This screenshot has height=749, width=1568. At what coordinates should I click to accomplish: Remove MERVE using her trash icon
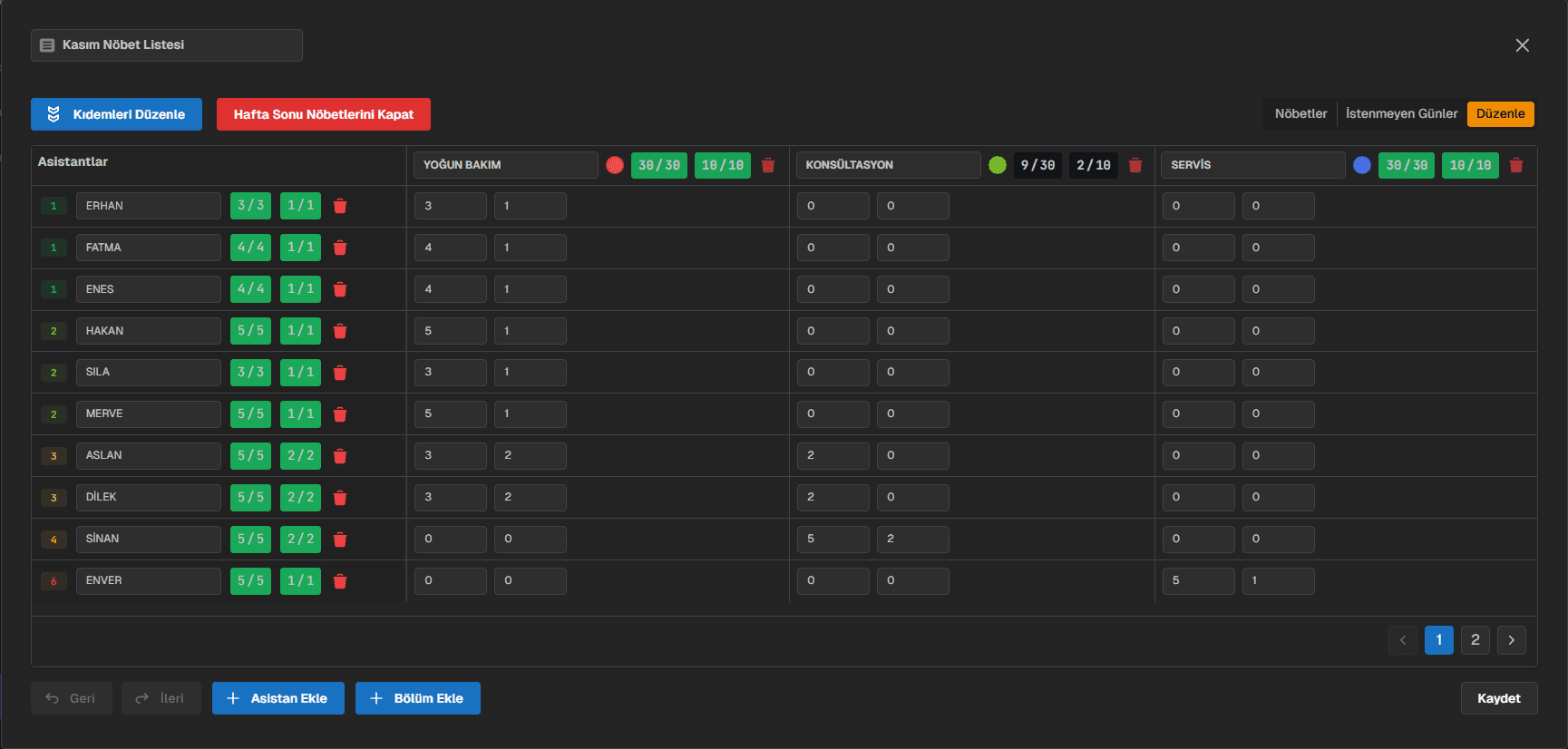click(x=340, y=414)
